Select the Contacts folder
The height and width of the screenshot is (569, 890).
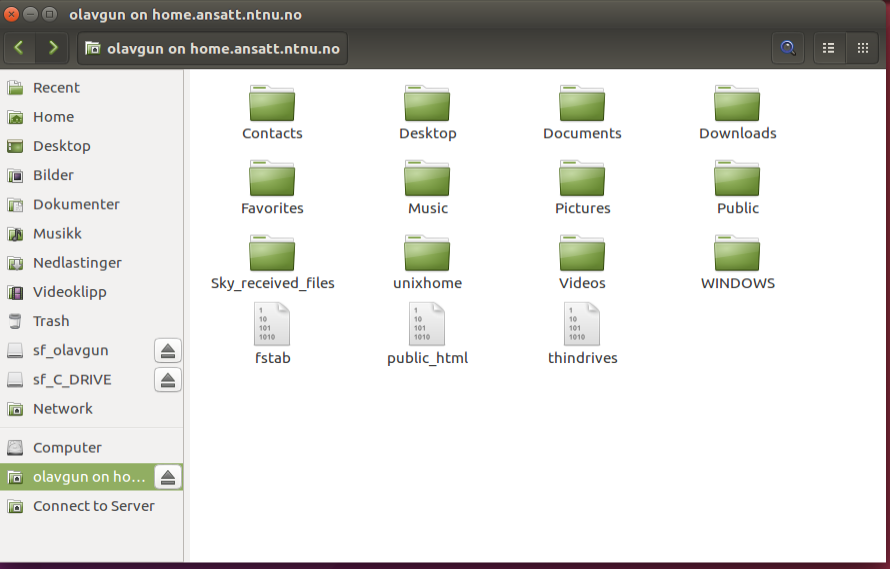coord(272,113)
